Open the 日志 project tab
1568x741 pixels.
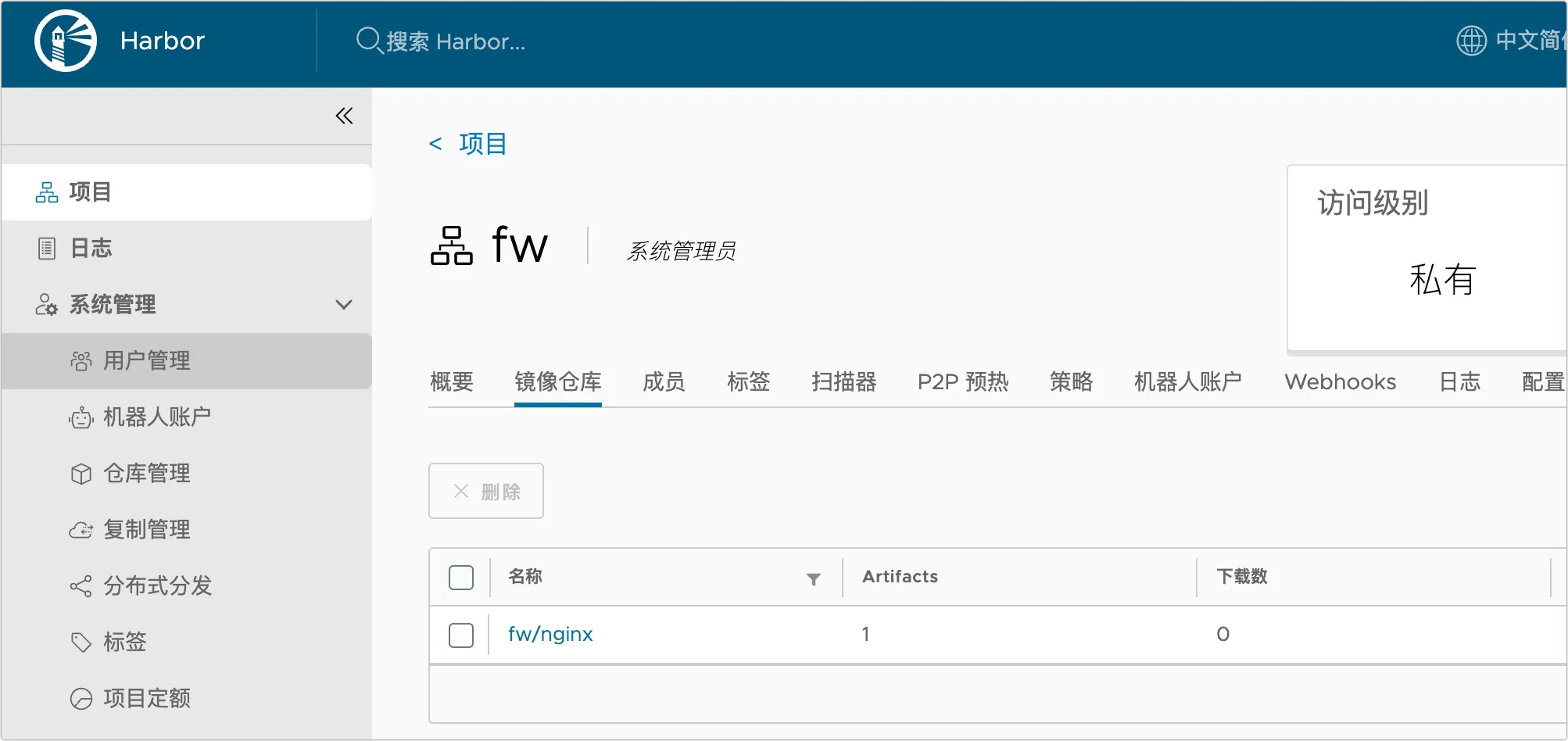(1460, 381)
